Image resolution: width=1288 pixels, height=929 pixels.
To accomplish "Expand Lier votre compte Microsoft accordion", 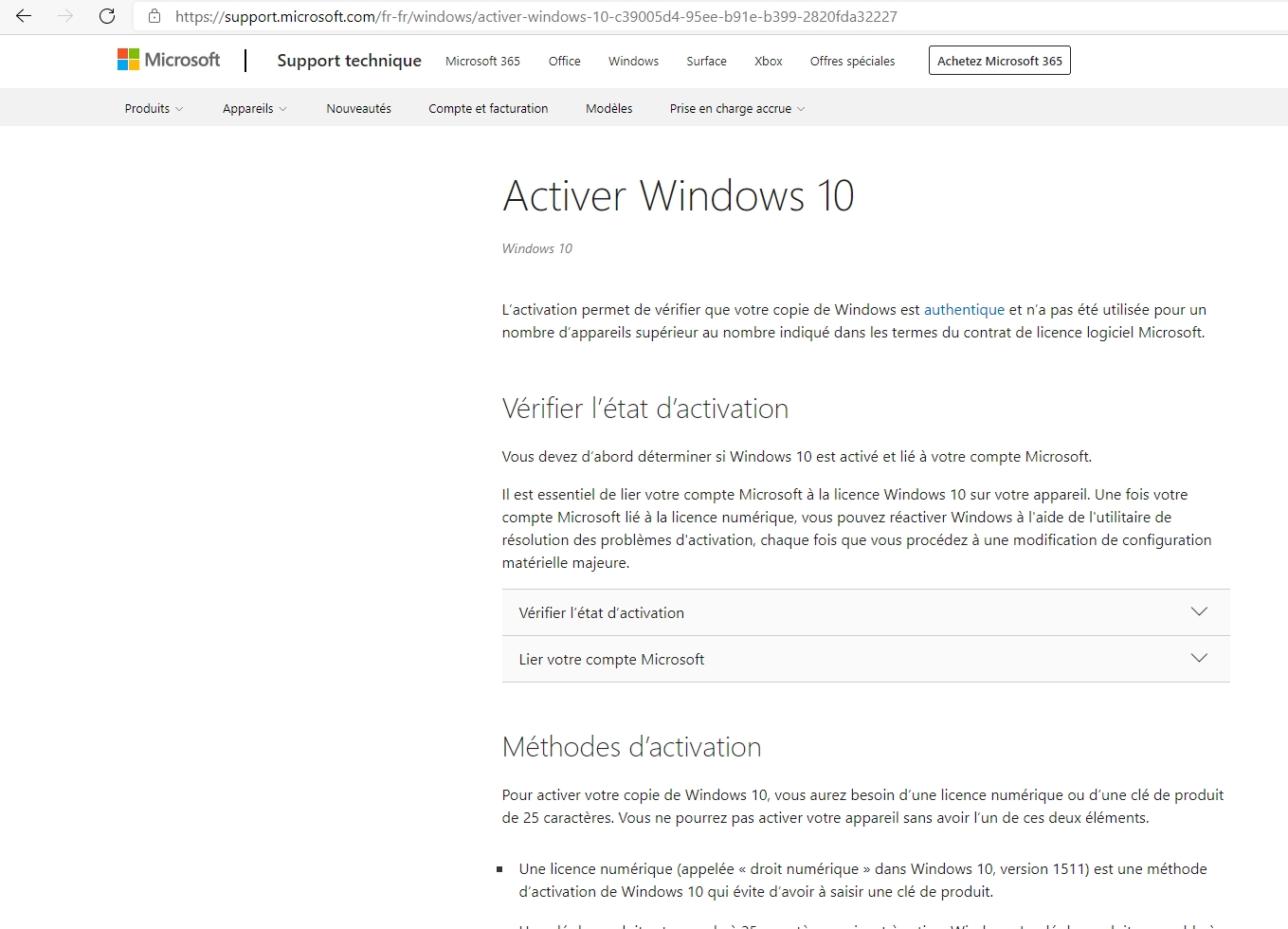I will [x=865, y=659].
